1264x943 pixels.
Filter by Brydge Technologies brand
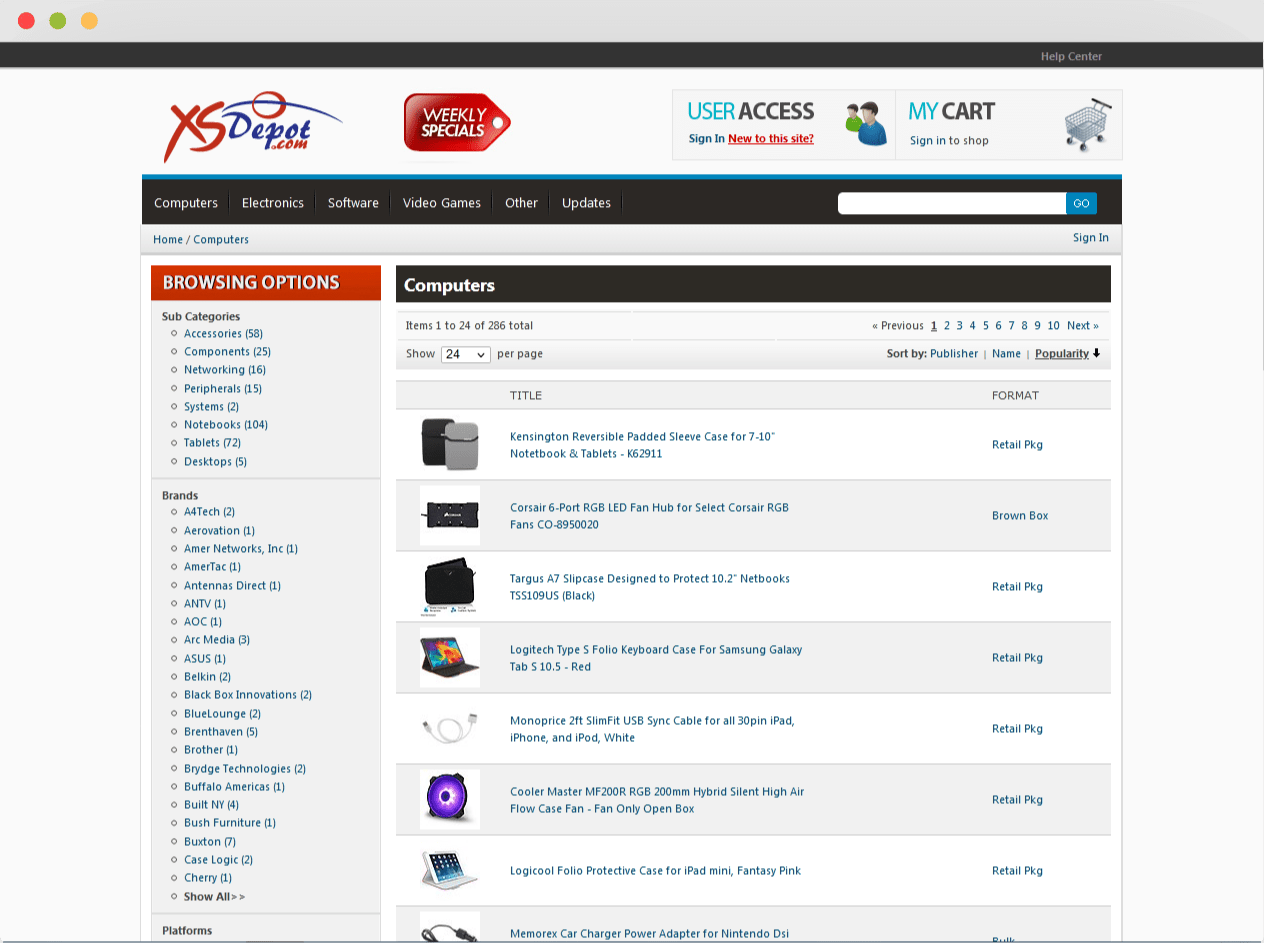click(x=245, y=769)
